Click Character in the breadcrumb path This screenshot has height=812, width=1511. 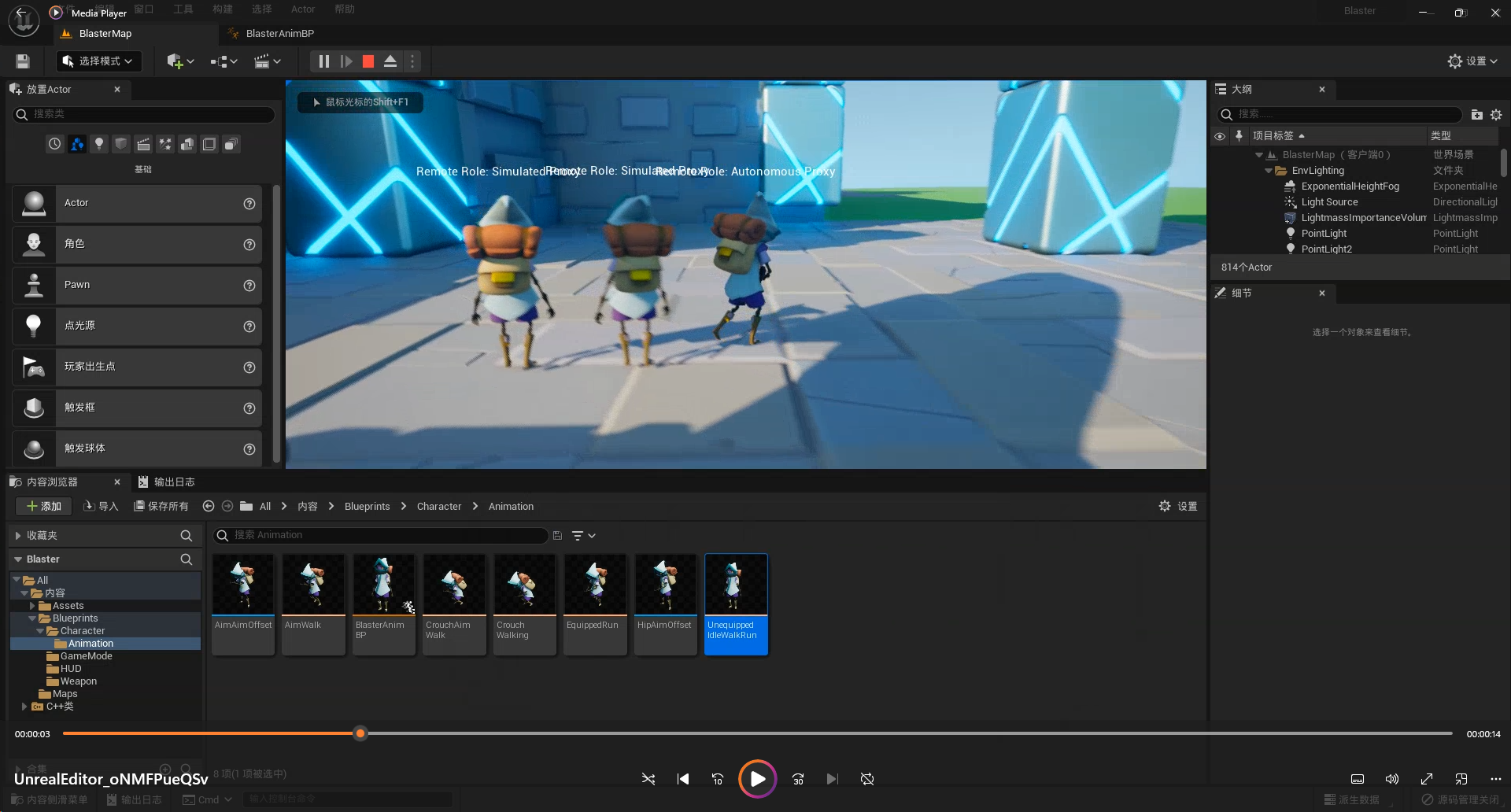[439, 507]
